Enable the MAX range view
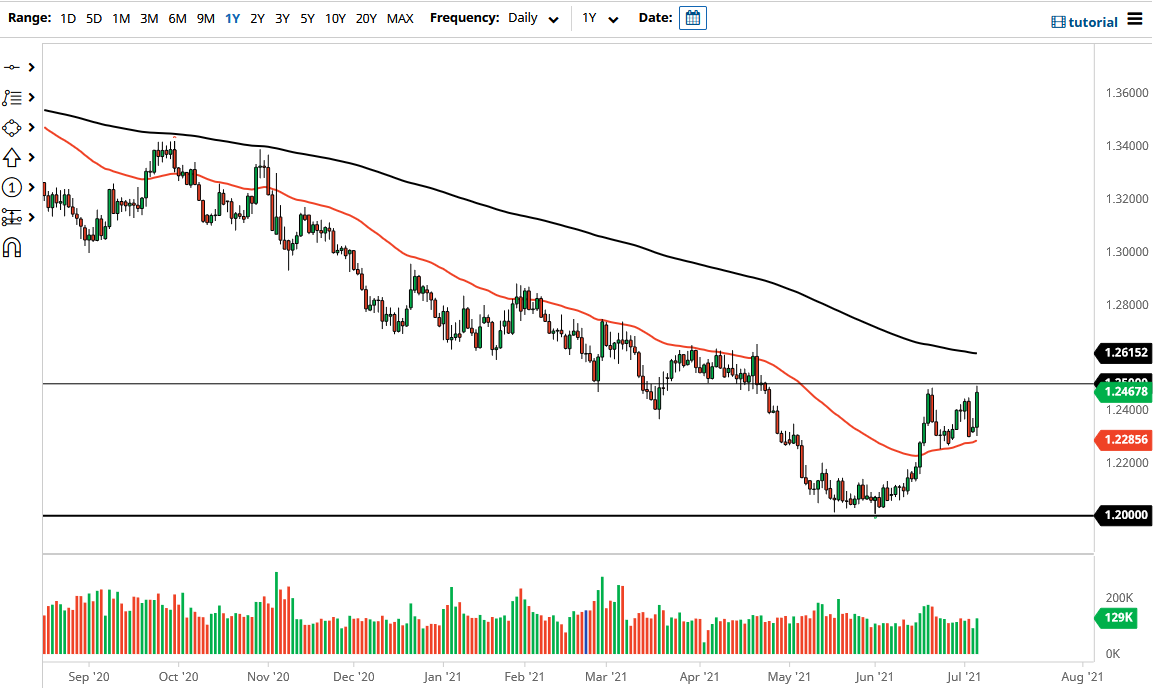The image size is (1158, 699). pyautogui.click(x=400, y=18)
